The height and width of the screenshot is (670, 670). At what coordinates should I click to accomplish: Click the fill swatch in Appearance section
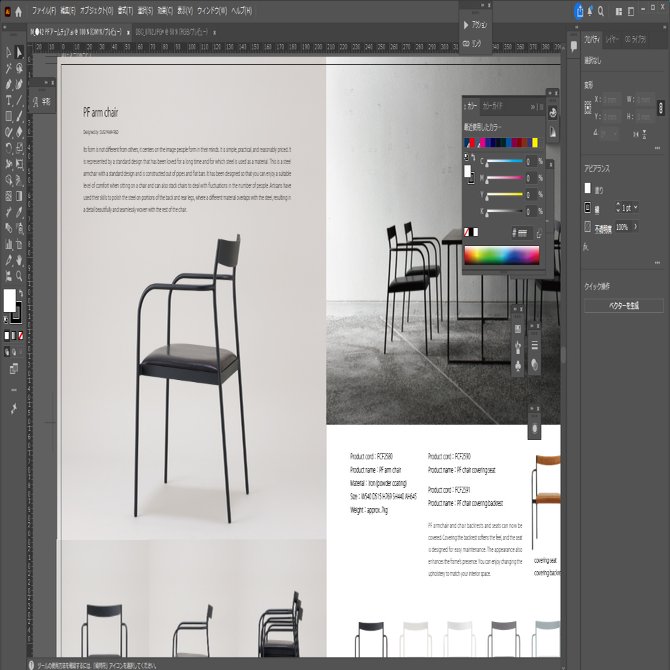(588, 188)
